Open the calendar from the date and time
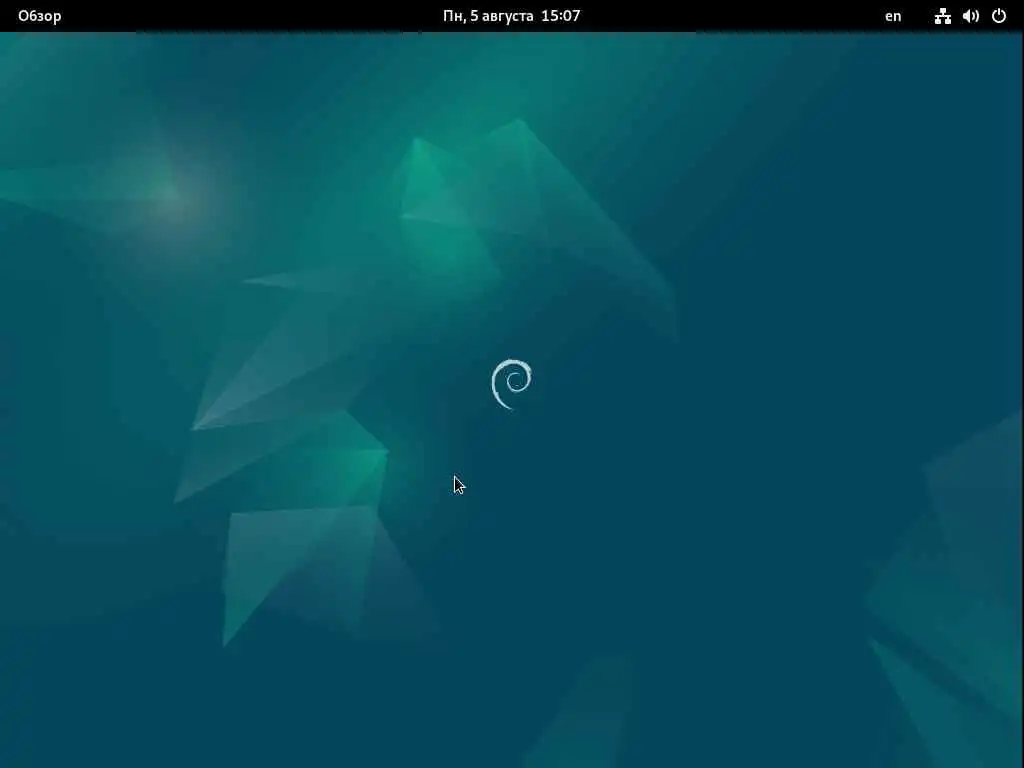The height and width of the screenshot is (768, 1024). pyautogui.click(x=511, y=16)
